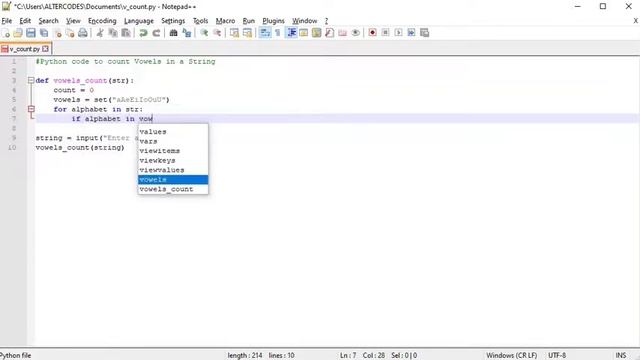The width and height of the screenshot is (640, 360).
Task: Close the v_count.py tab with its X
Action: [45, 49]
